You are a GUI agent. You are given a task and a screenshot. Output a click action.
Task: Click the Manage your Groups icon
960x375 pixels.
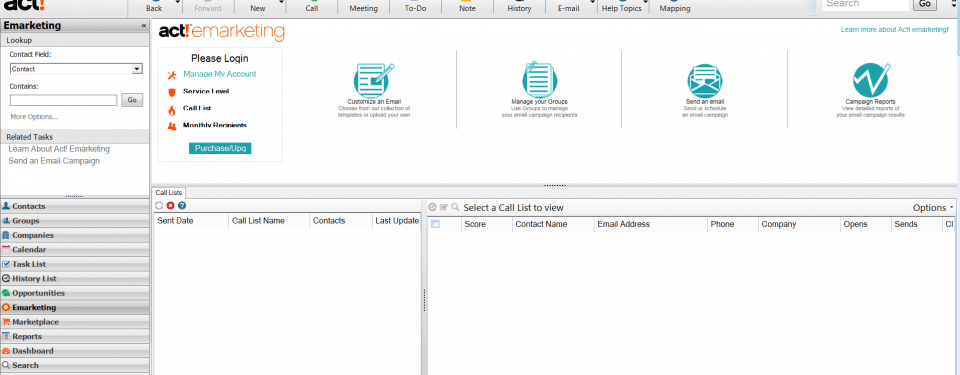point(539,80)
